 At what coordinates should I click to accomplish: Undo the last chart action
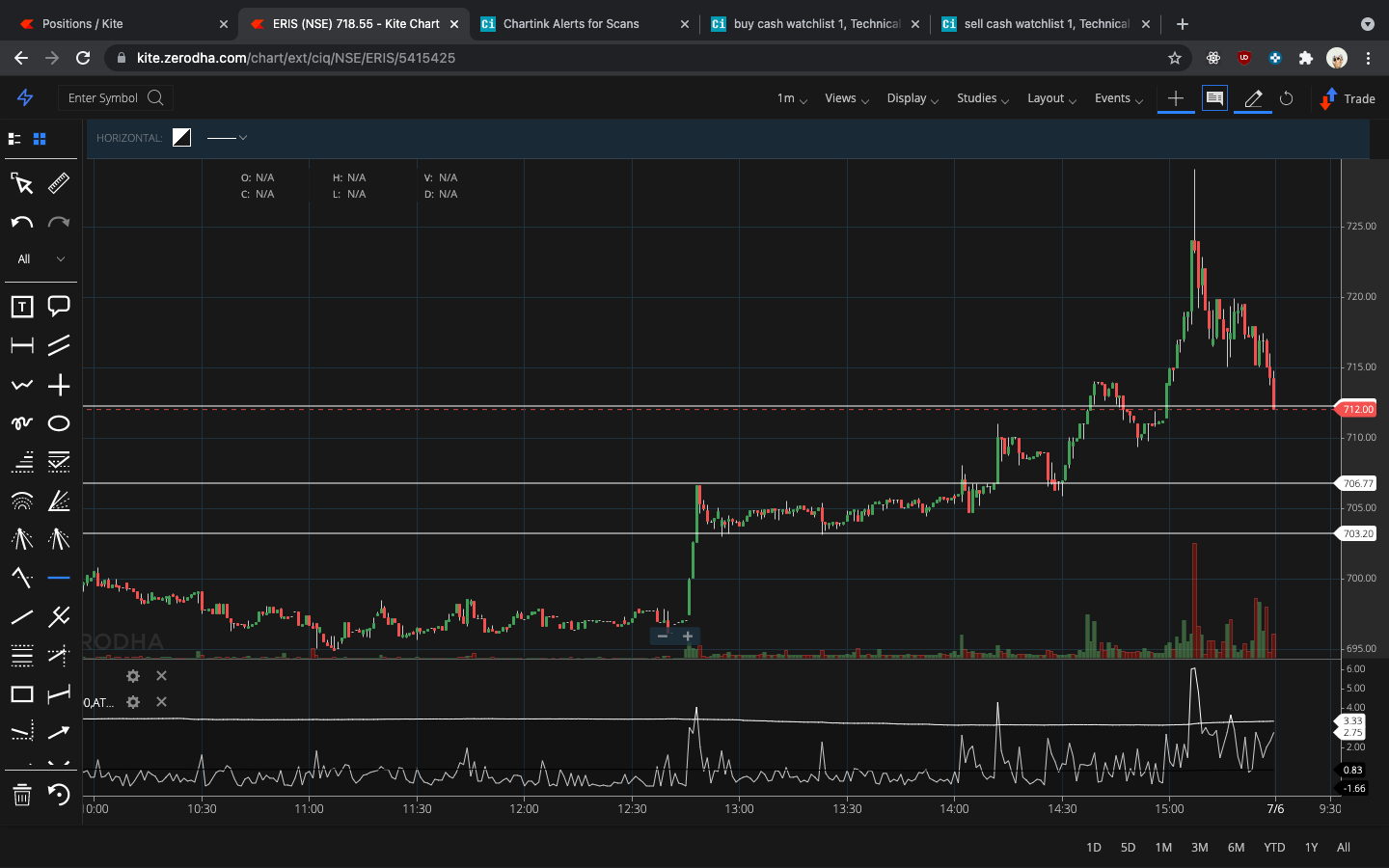click(21, 223)
